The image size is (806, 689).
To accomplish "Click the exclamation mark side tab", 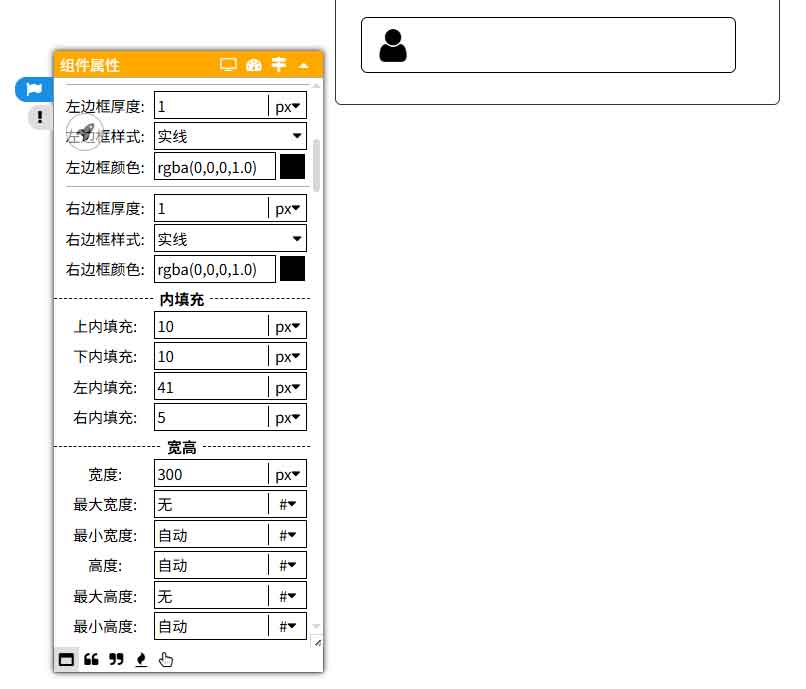I will point(39,117).
